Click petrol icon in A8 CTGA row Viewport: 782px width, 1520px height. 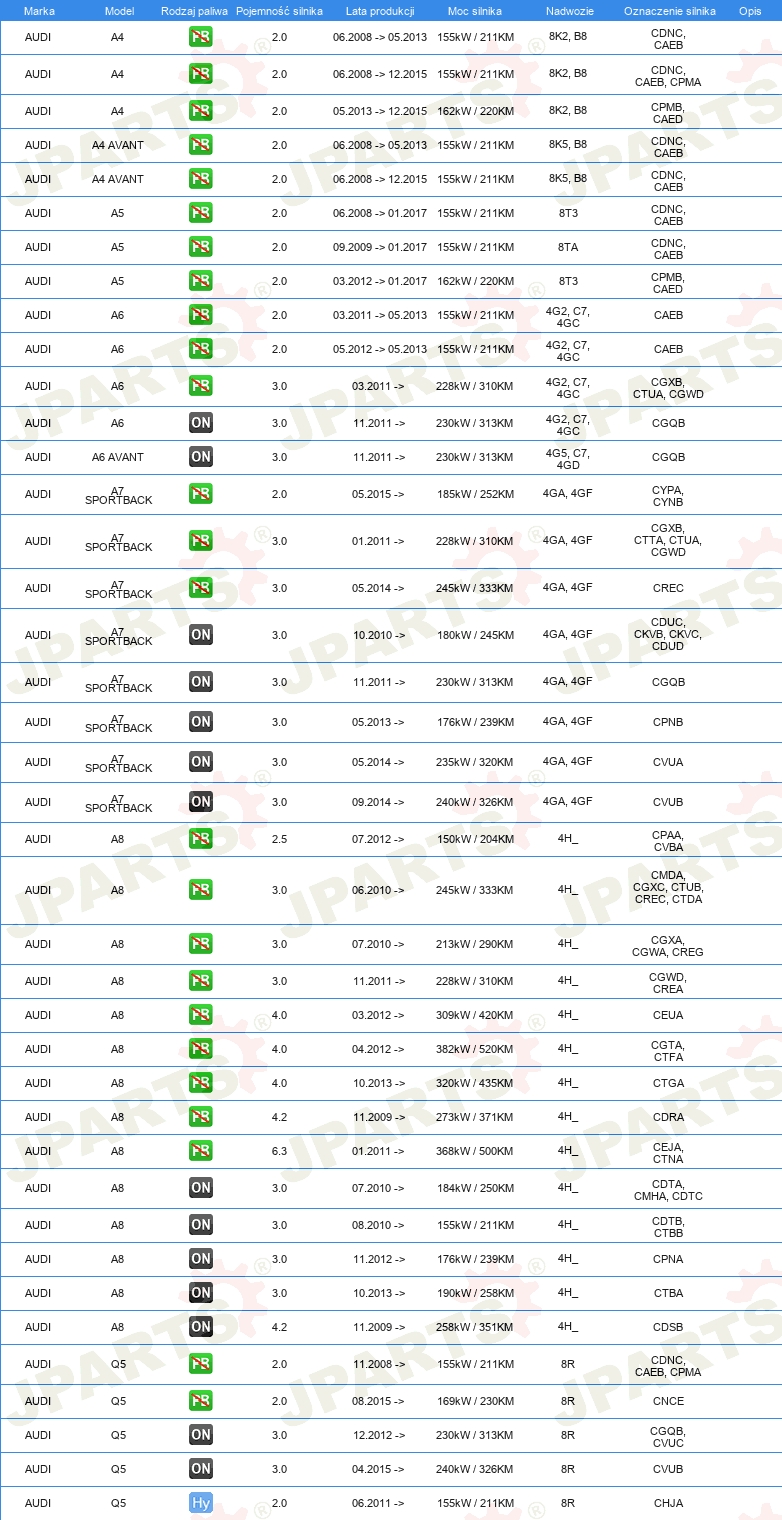point(201,1083)
